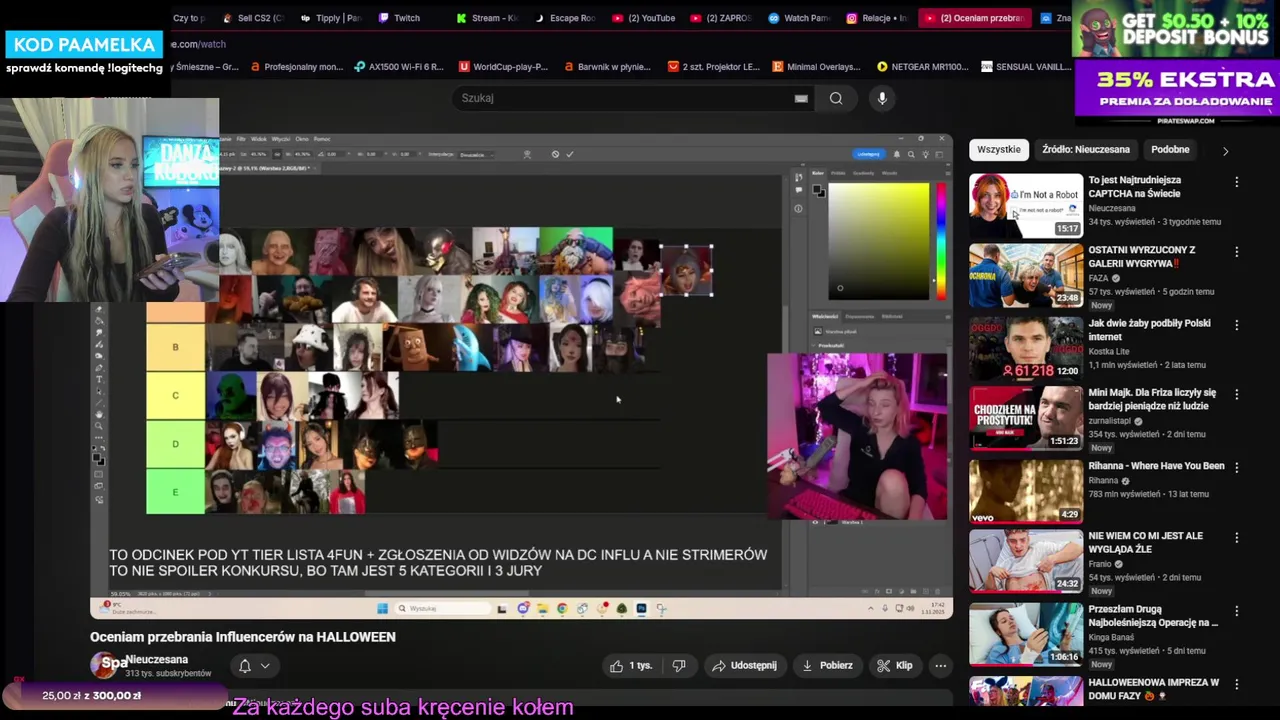Click the checkmark confirm icon in the video's Photoshop
The width and height of the screenshot is (1280, 720).
570,154
